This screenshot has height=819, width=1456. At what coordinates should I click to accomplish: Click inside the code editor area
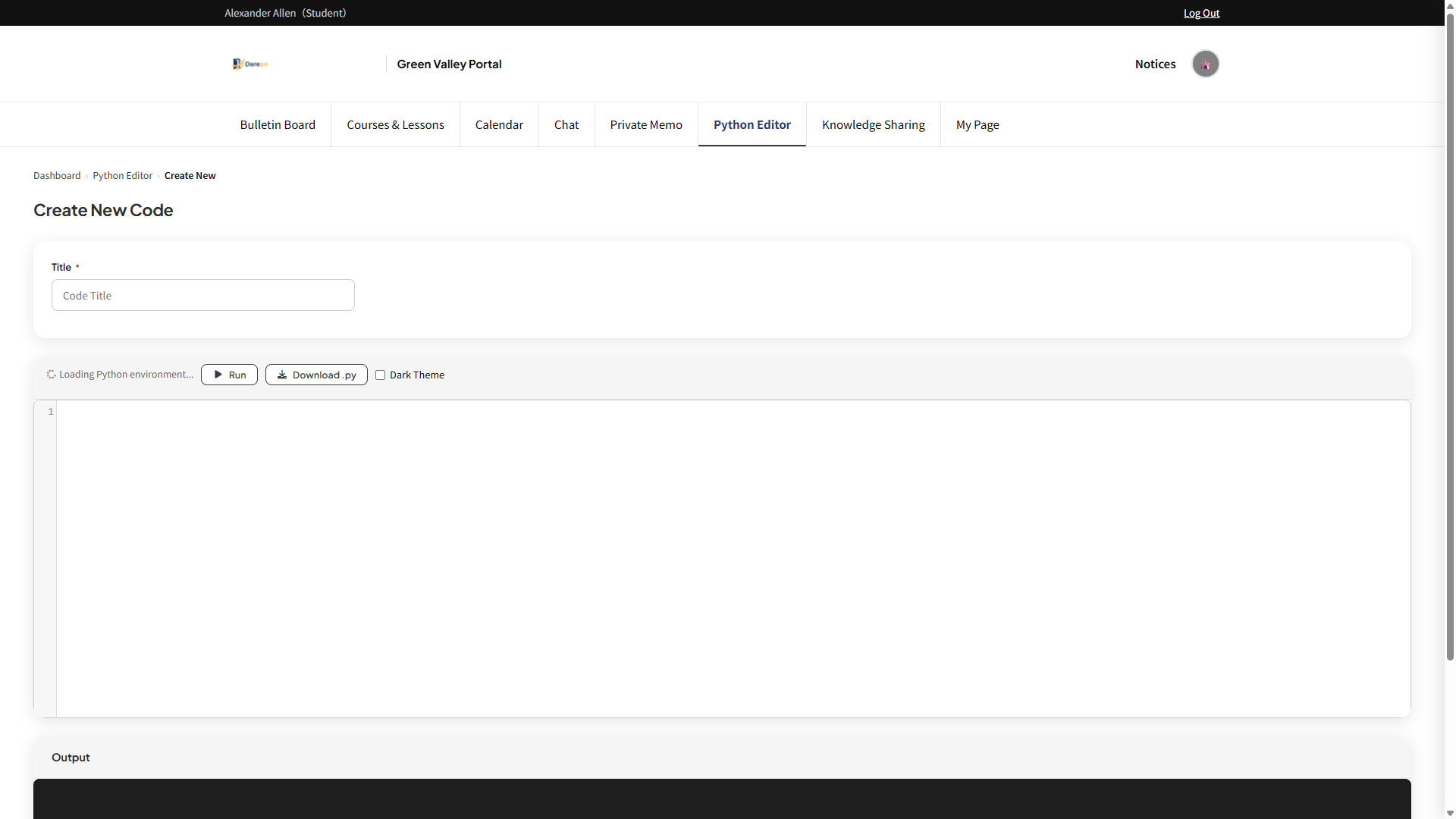[x=733, y=559]
